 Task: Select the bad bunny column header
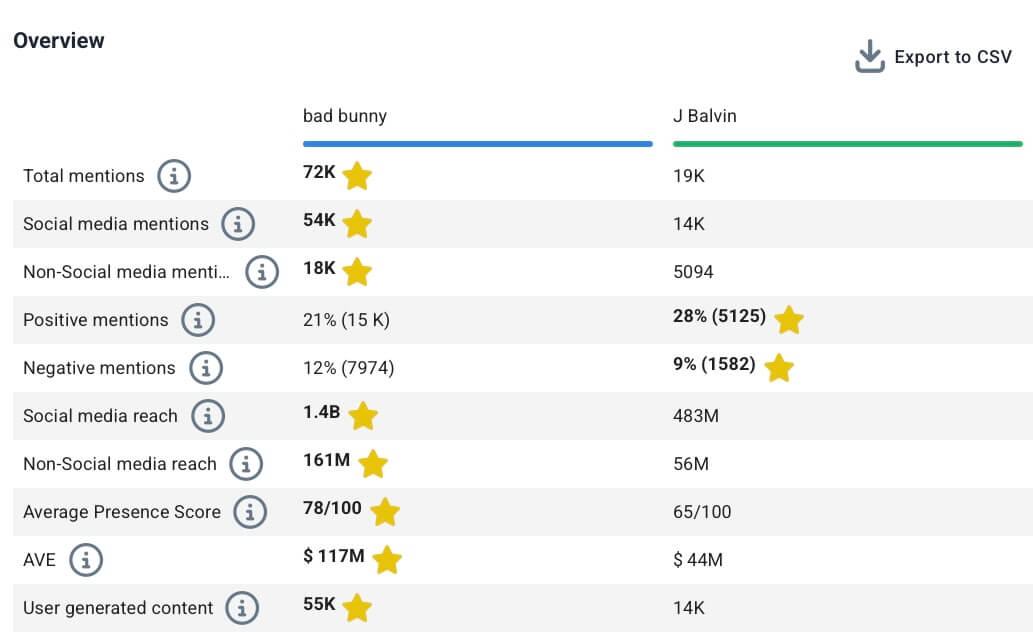point(345,116)
